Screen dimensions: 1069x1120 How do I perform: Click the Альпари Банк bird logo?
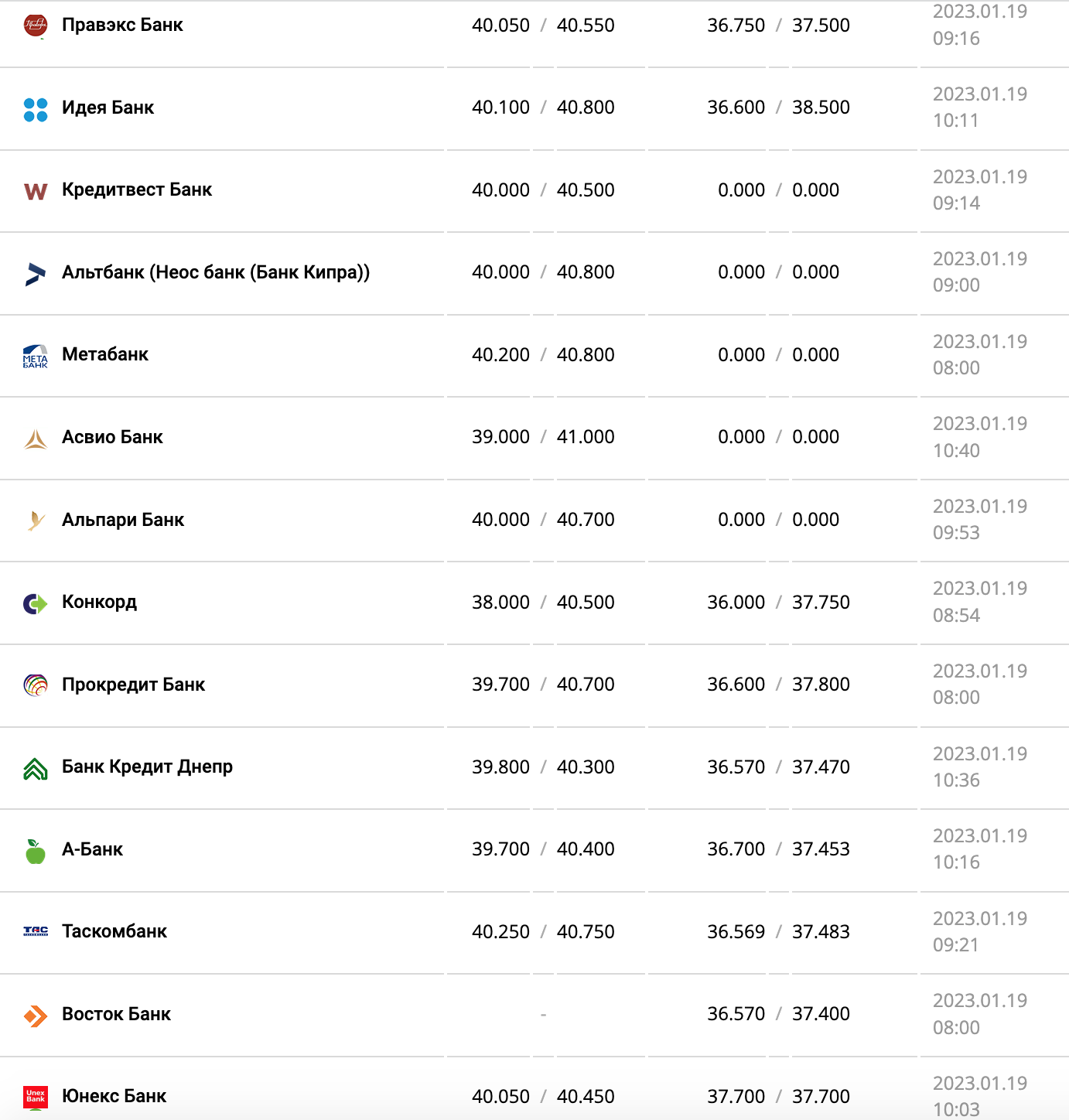coord(36,521)
